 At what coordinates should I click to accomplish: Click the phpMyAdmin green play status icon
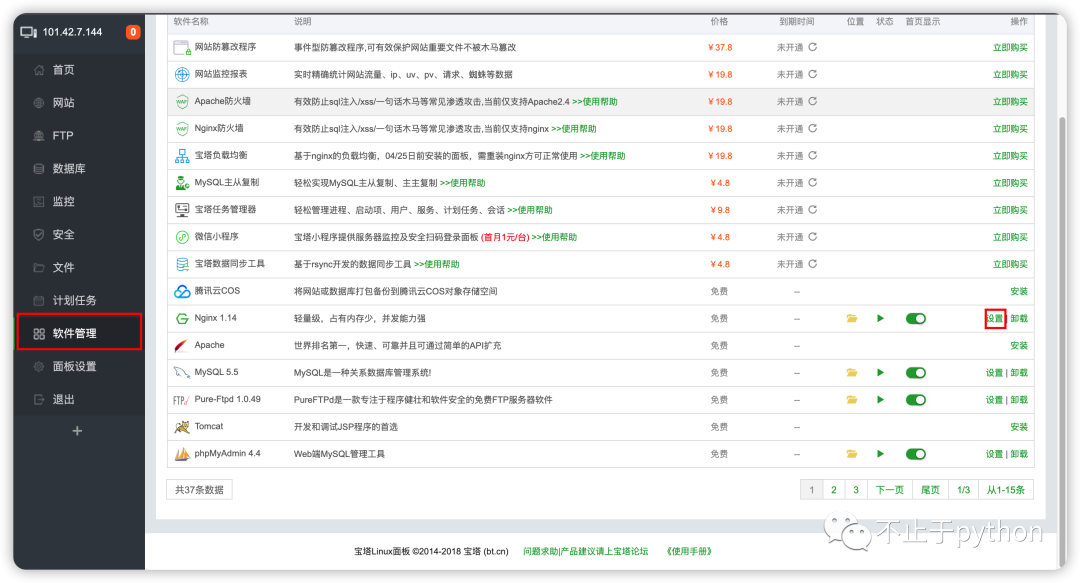881,454
